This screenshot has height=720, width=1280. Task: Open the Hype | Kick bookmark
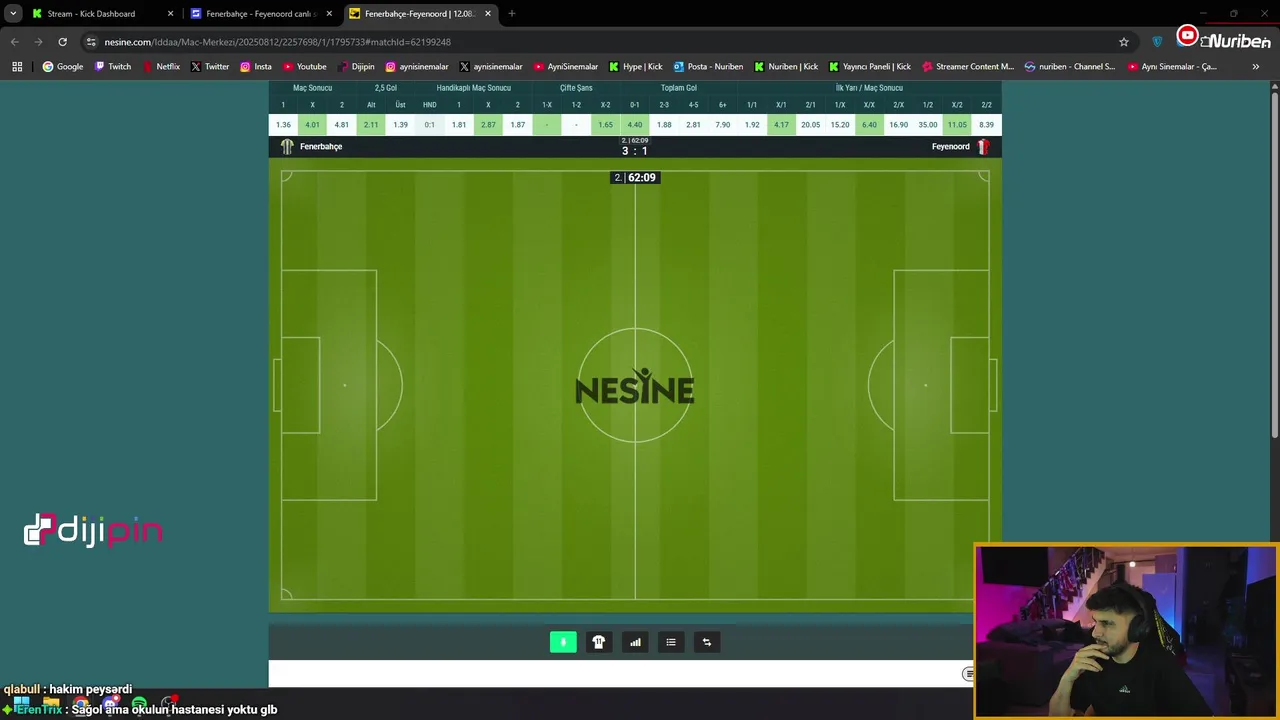[x=636, y=67]
